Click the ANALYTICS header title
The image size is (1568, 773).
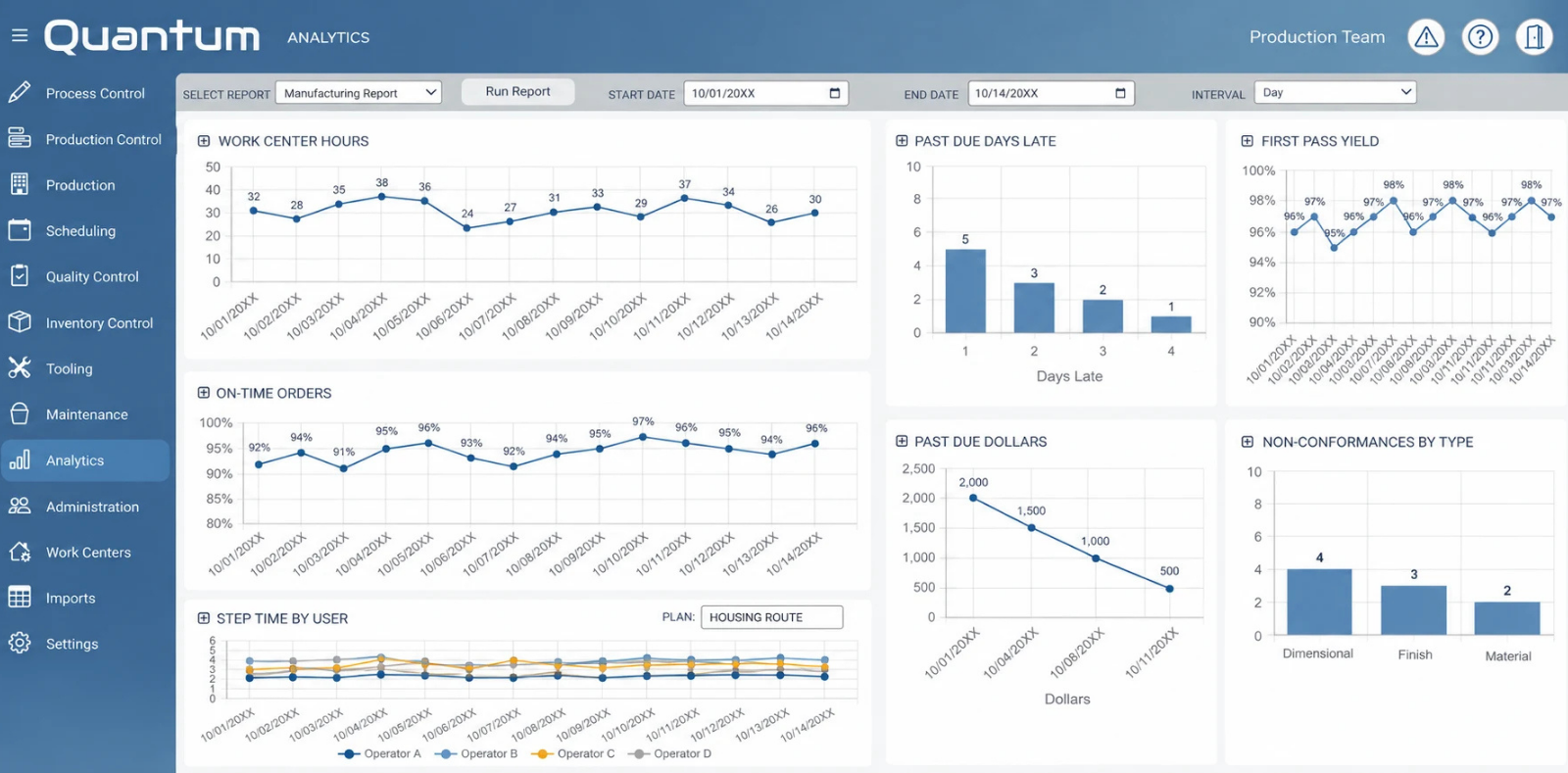[x=328, y=37]
